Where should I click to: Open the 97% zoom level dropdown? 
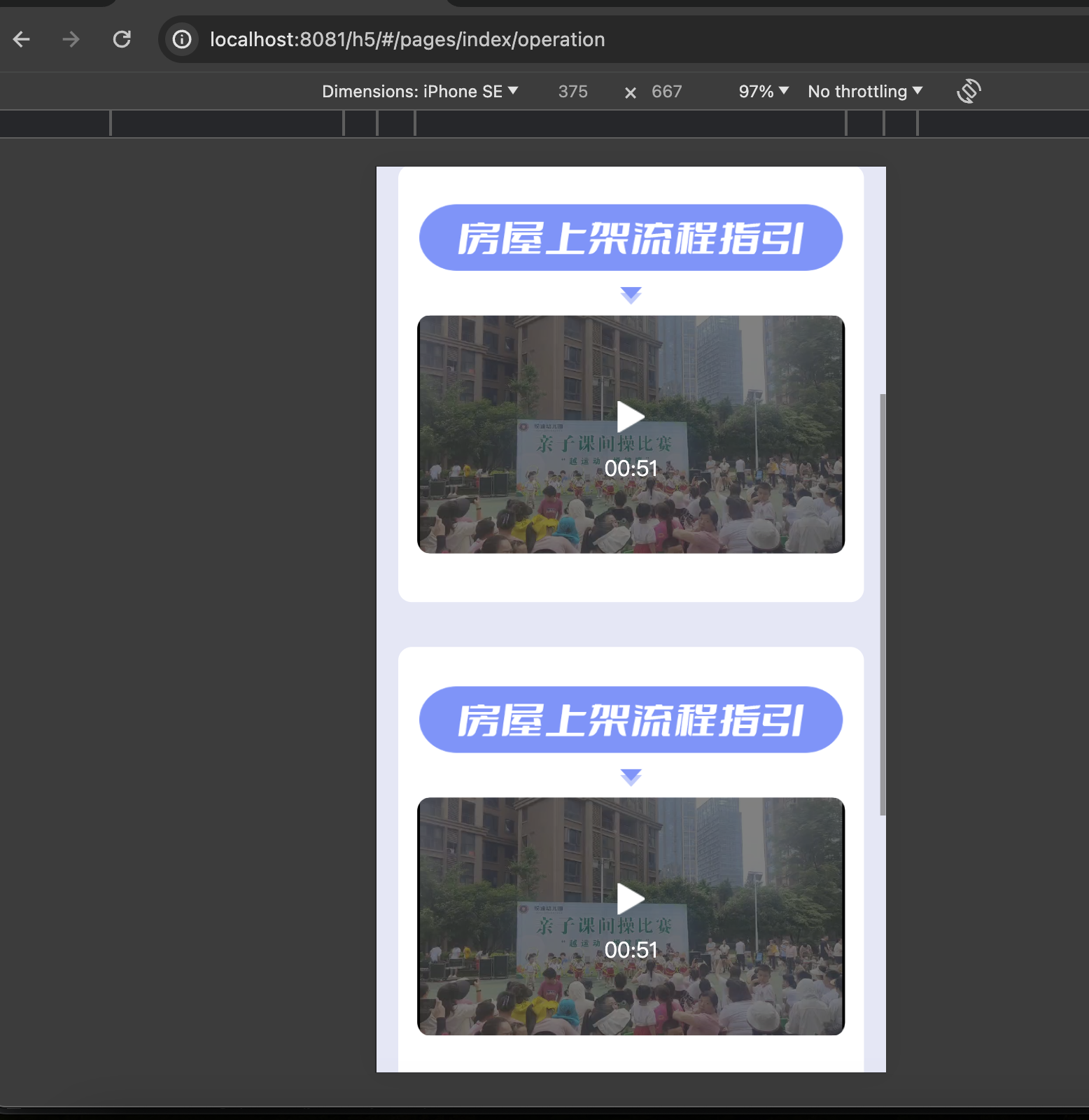point(764,92)
